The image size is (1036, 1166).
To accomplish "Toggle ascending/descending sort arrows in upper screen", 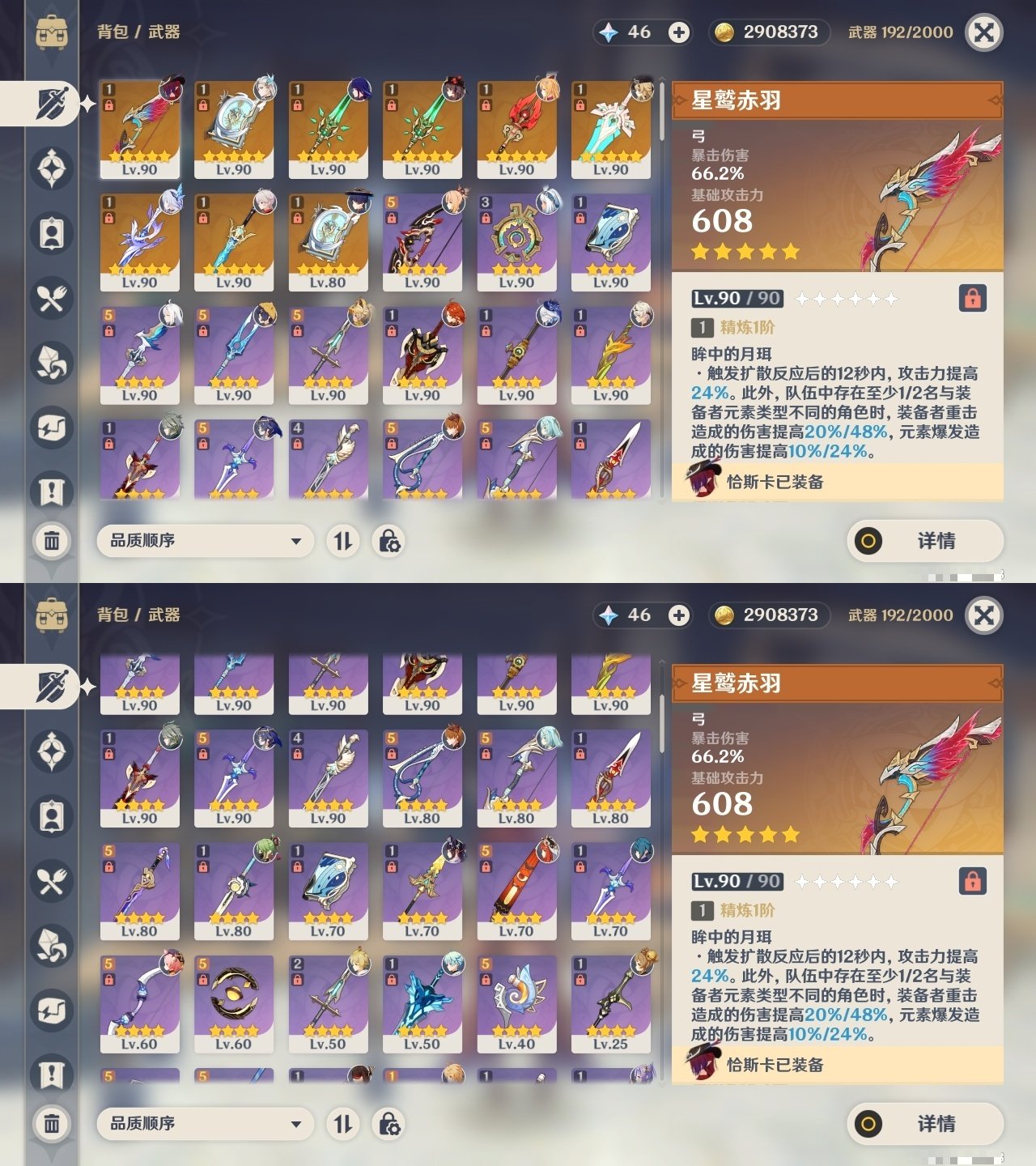I will 343,541.
